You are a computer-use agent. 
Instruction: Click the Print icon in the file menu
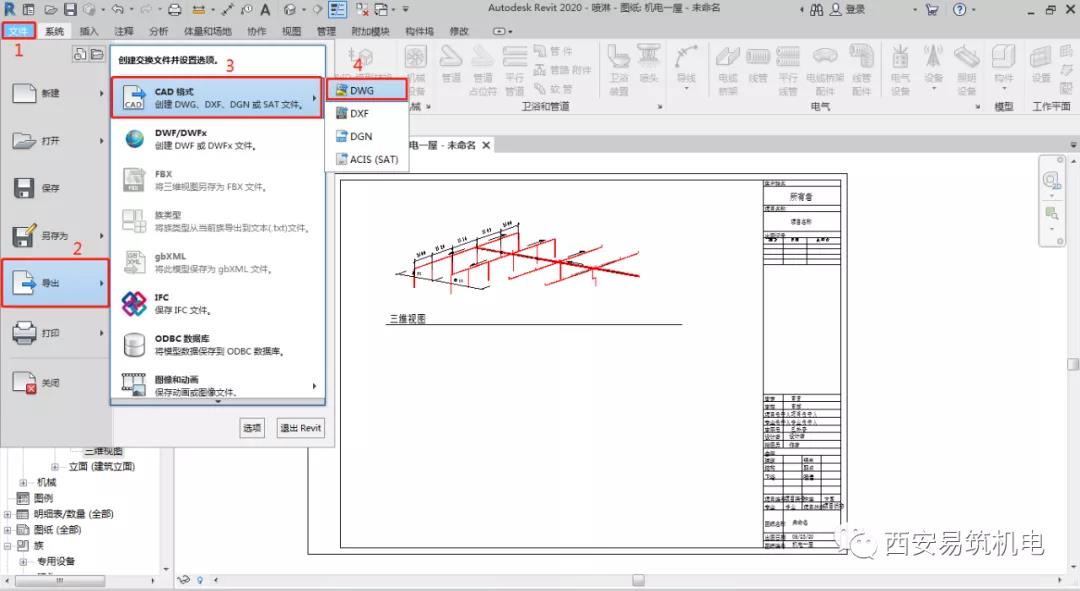pyautogui.click(x=24, y=333)
